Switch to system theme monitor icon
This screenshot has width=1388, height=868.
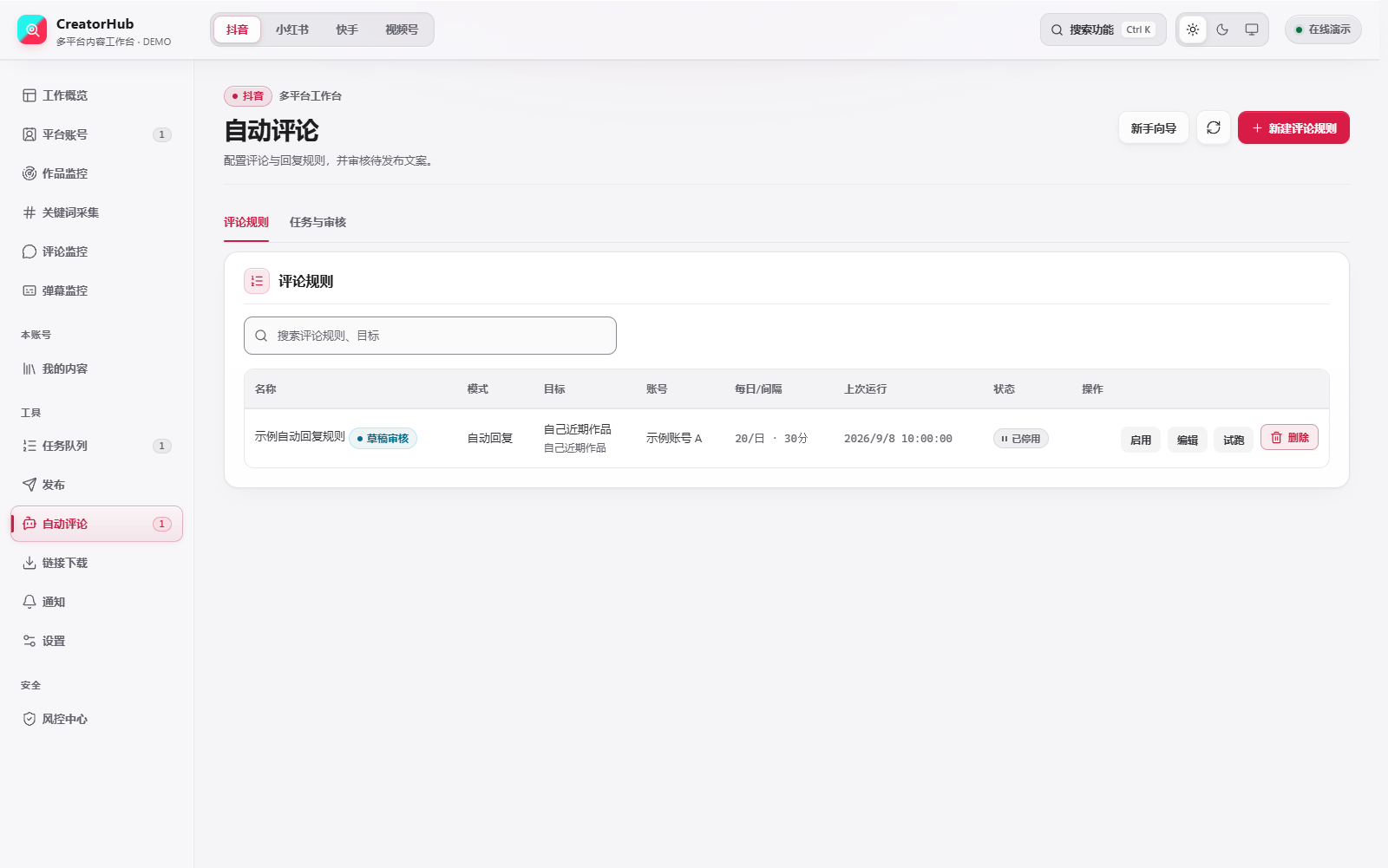click(1252, 29)
